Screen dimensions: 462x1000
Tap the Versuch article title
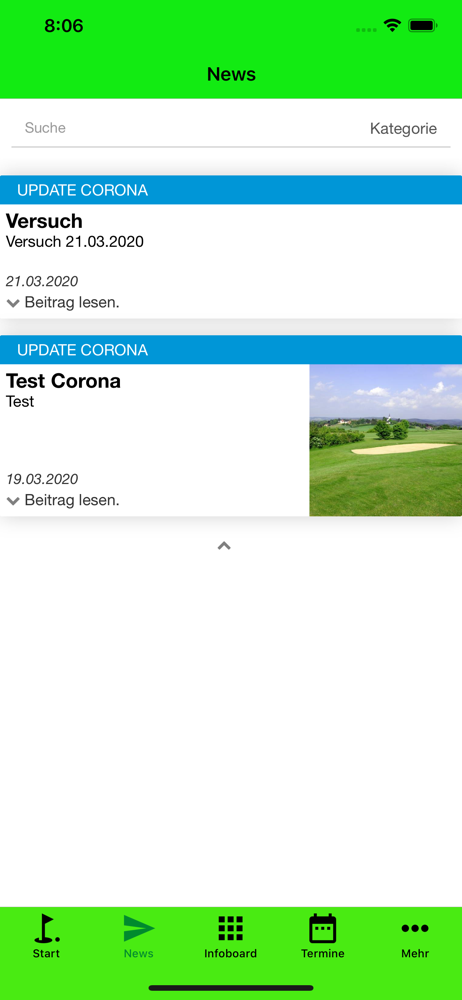[44, 221]
